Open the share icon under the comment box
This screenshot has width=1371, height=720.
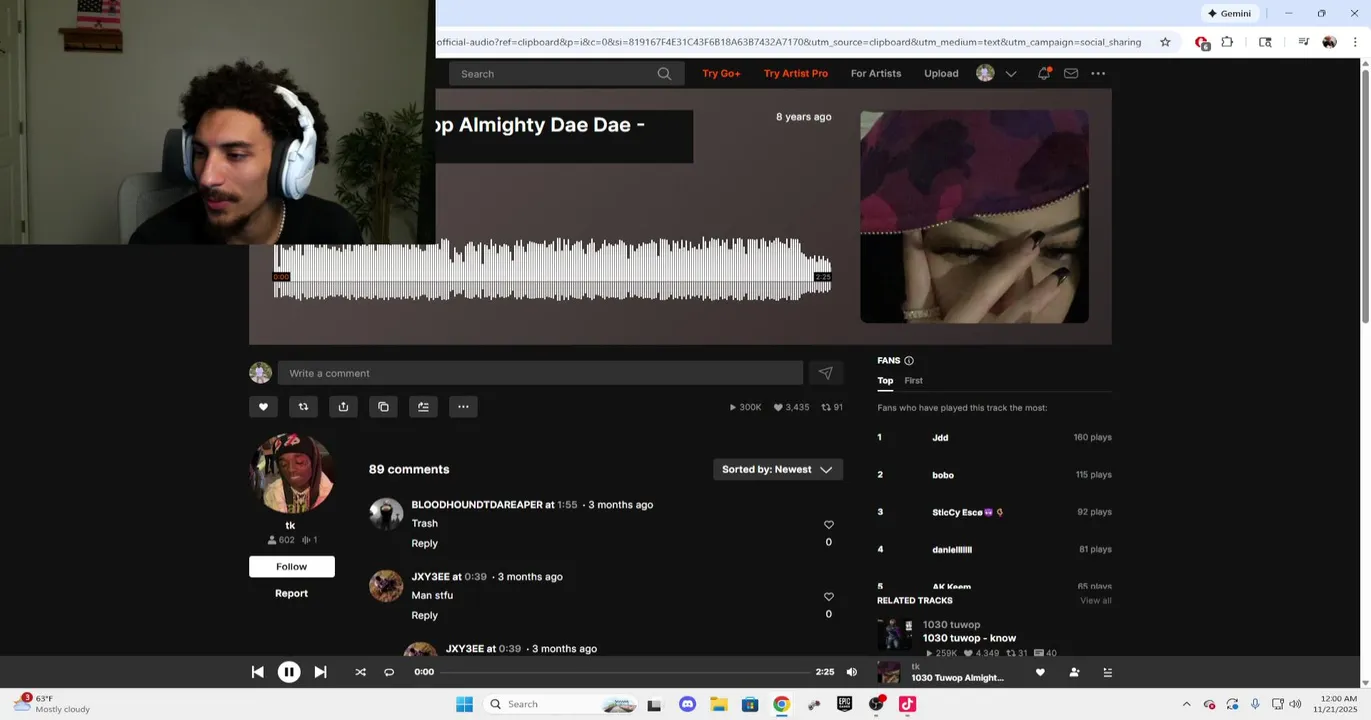pyautogui.click(x=343, y=407)
